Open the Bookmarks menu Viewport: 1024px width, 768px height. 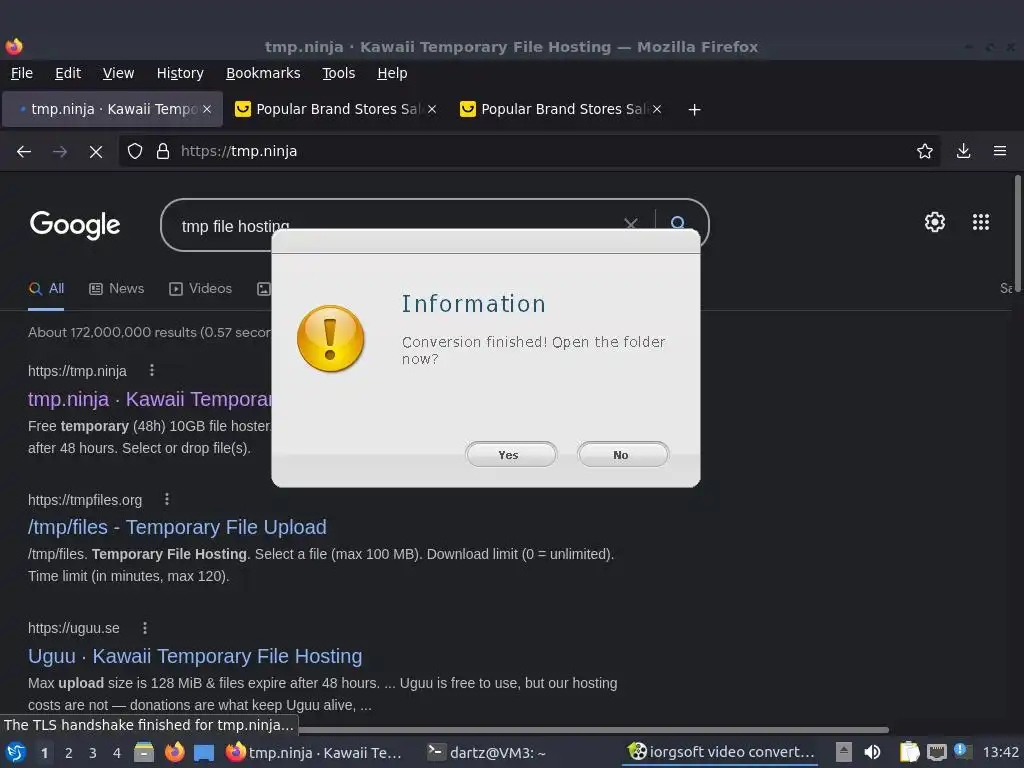(x=263, y=73)
